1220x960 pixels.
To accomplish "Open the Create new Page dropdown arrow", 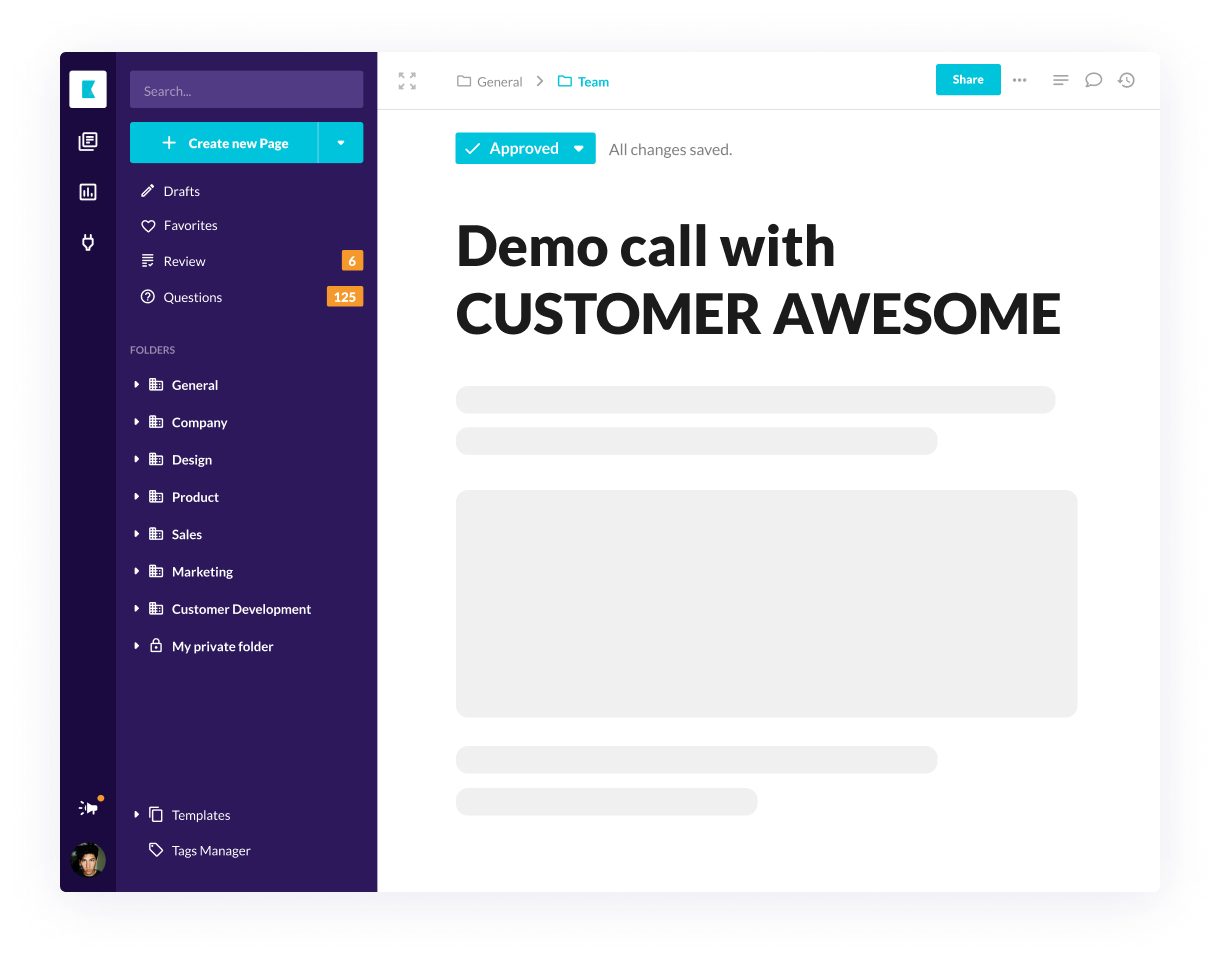I will (x=341, y=143).
